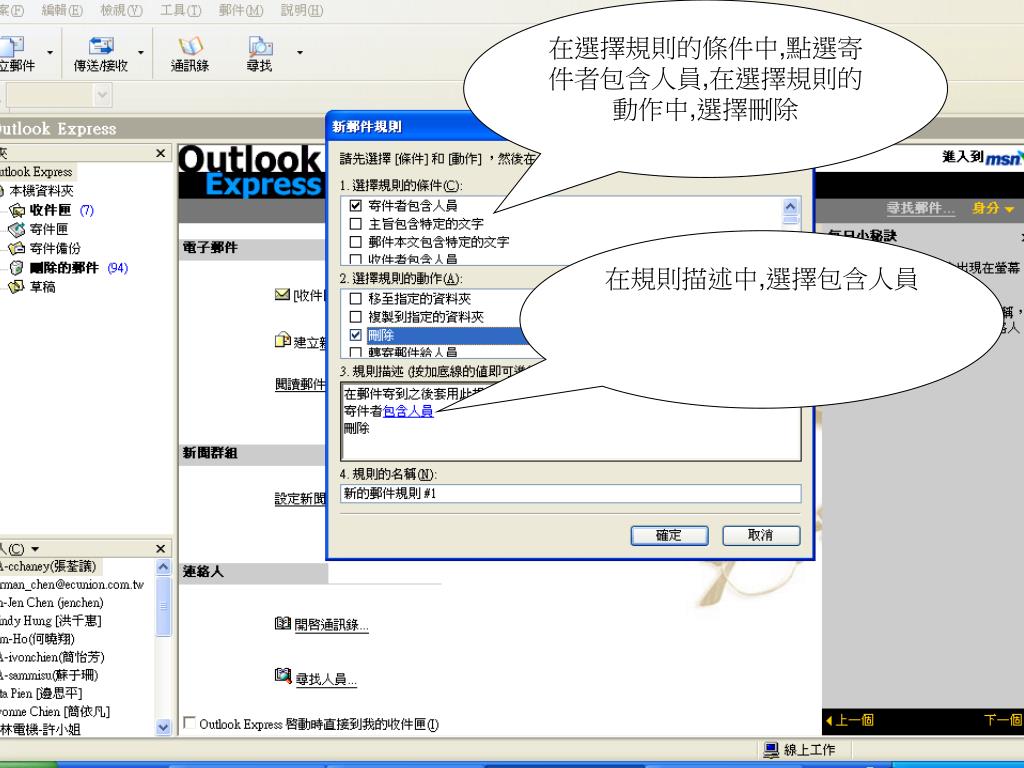Image resolution: width=1024 pixels, height=768 pixels.
Task: Expand the 建立郵件 dropdown arrow
Action: [50, 52]
